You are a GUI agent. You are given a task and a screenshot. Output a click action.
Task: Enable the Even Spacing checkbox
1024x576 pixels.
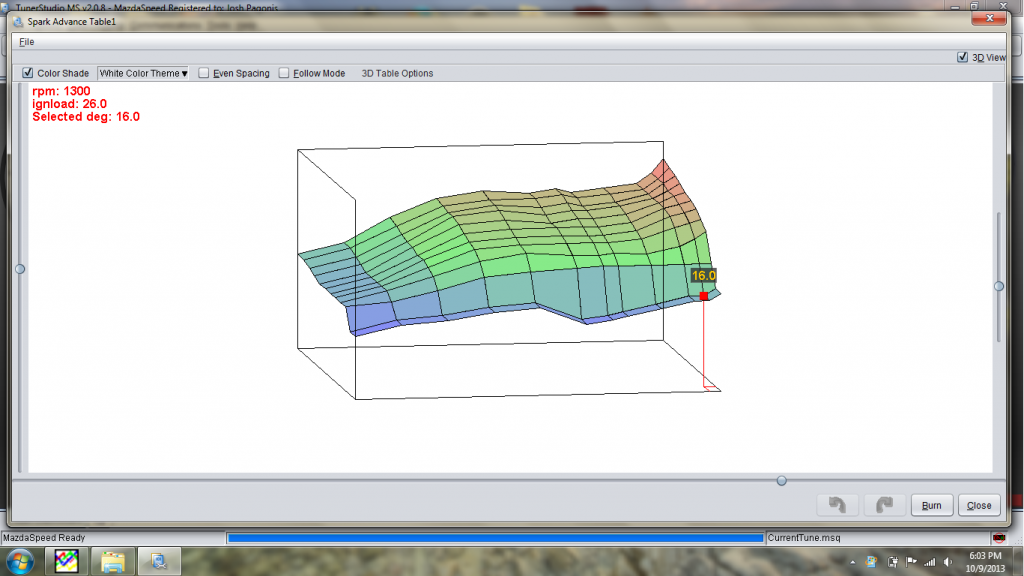tap(204, 73)
